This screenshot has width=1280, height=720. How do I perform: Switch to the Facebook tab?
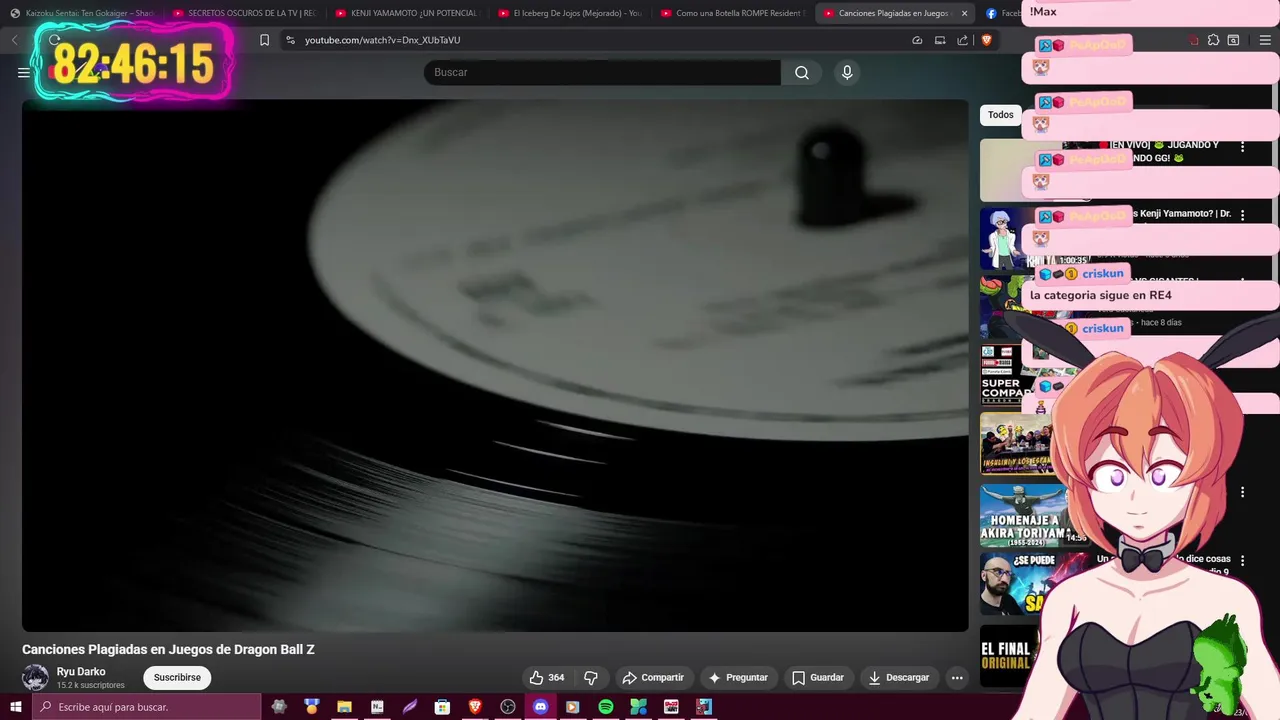coord(1000,13)
